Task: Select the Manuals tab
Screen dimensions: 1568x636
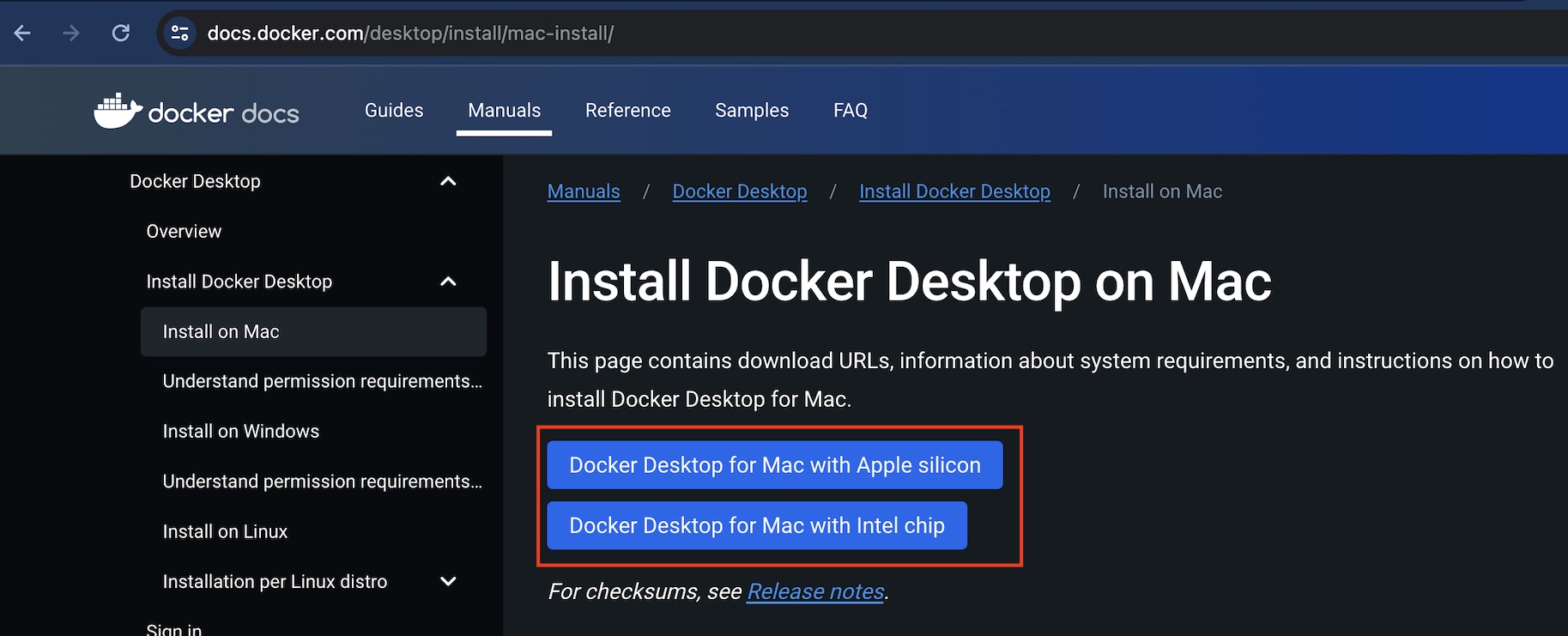Action: point(505,111)
